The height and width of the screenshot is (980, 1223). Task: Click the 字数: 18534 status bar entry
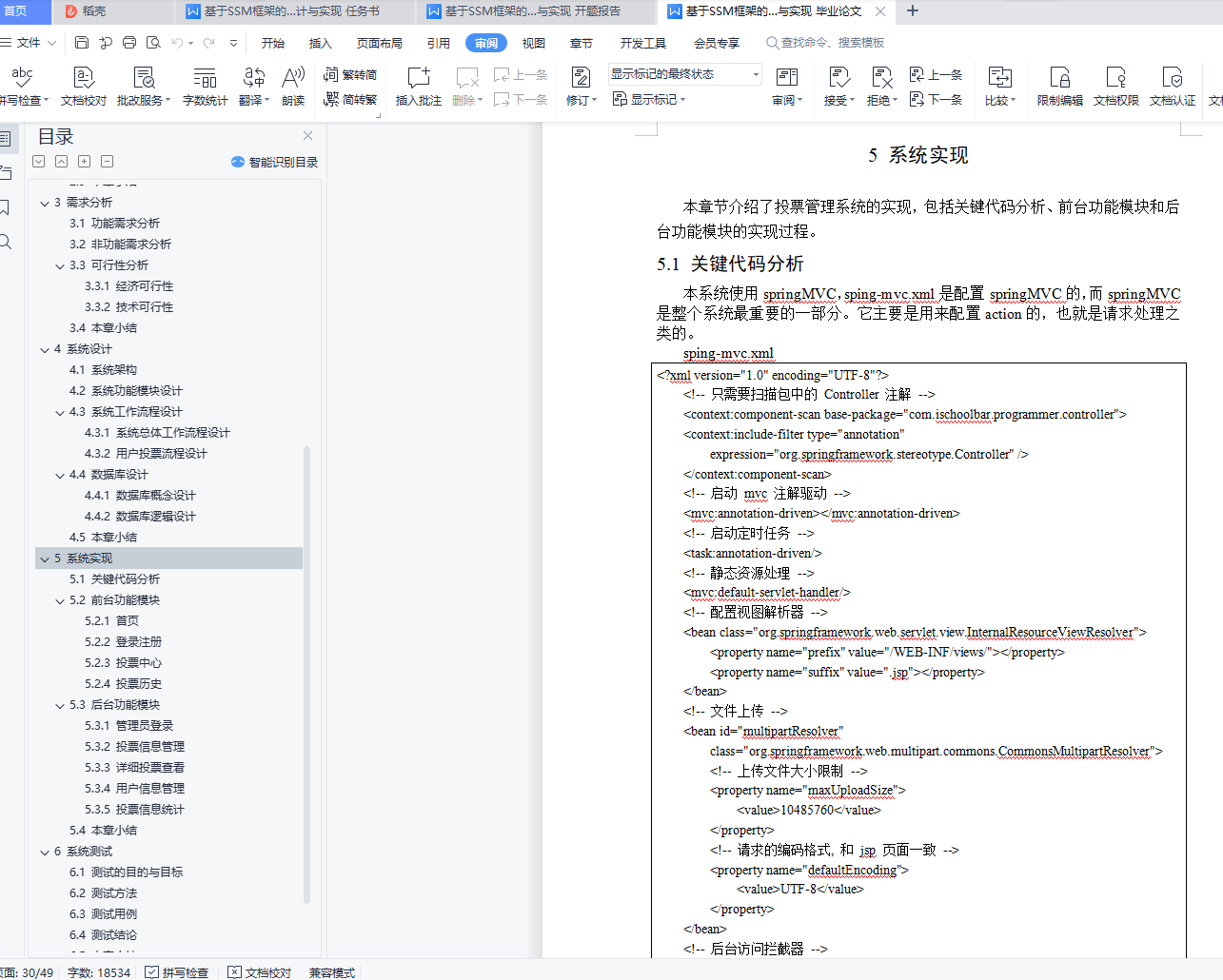pyautogui.click(x=99, y=972)
